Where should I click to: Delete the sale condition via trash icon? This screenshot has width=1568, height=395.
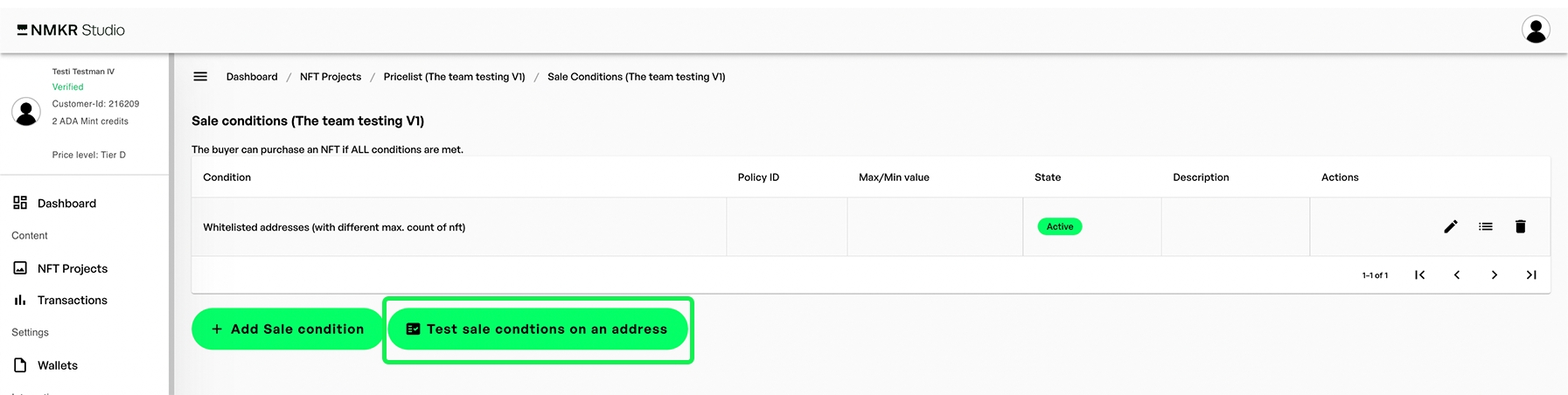[x=1521, y=227]
